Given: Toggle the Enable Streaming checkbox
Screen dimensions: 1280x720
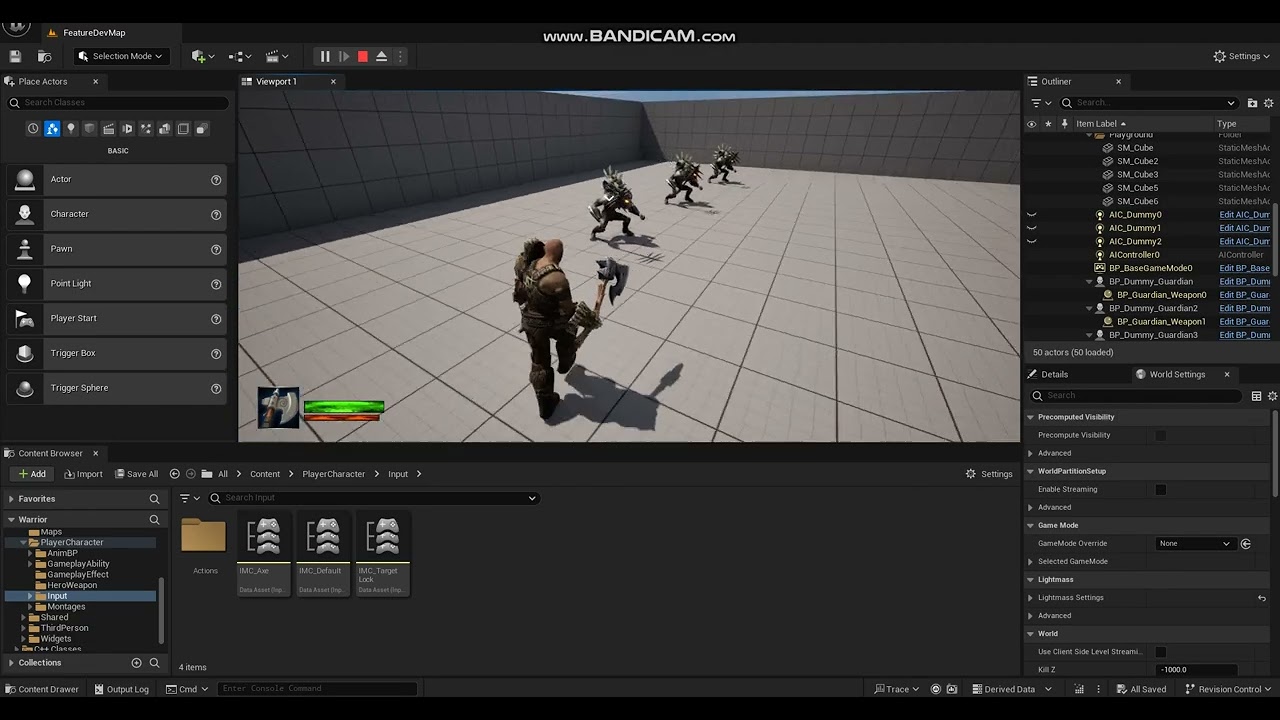Looking at the screenshot, I should (x=1160, y=489).
